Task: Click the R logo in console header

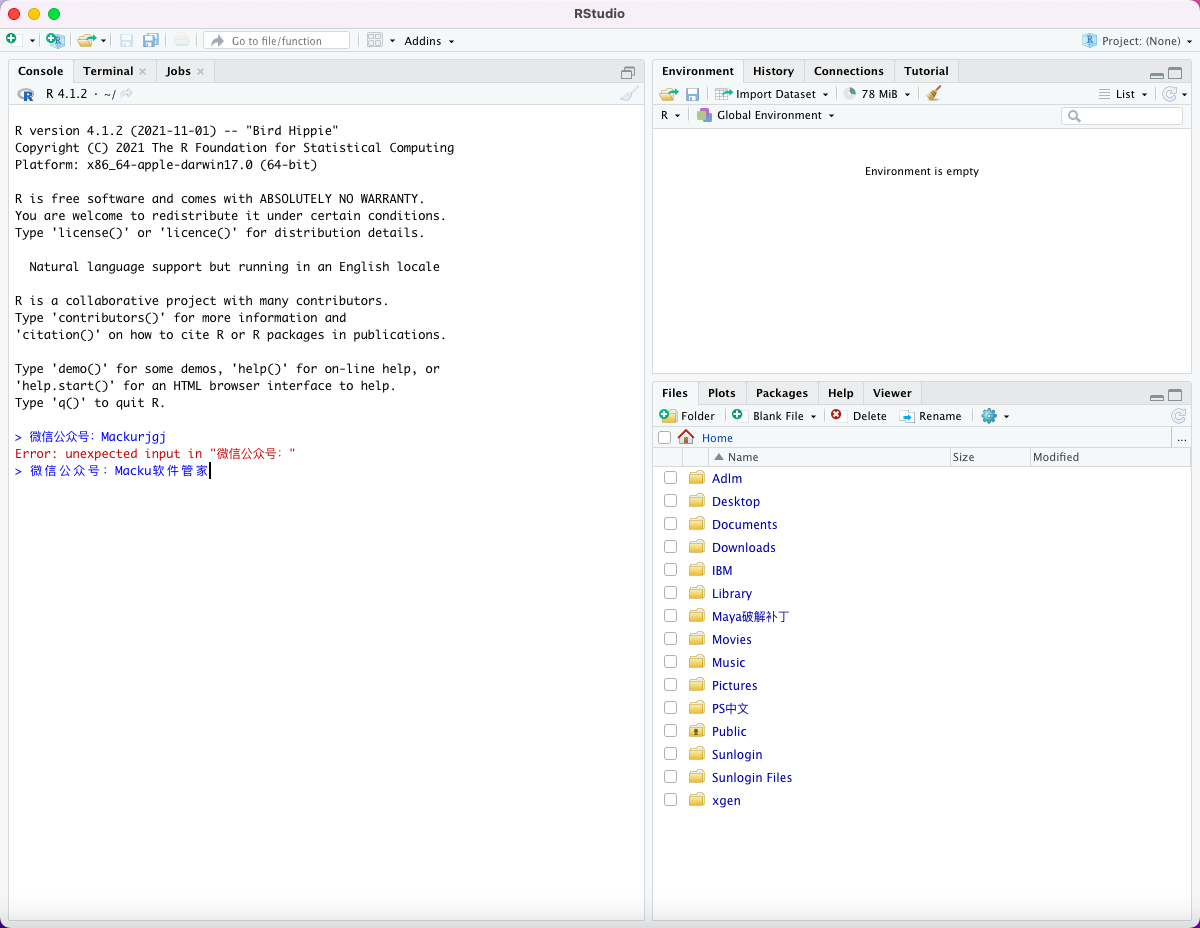Action: point(26,94)
